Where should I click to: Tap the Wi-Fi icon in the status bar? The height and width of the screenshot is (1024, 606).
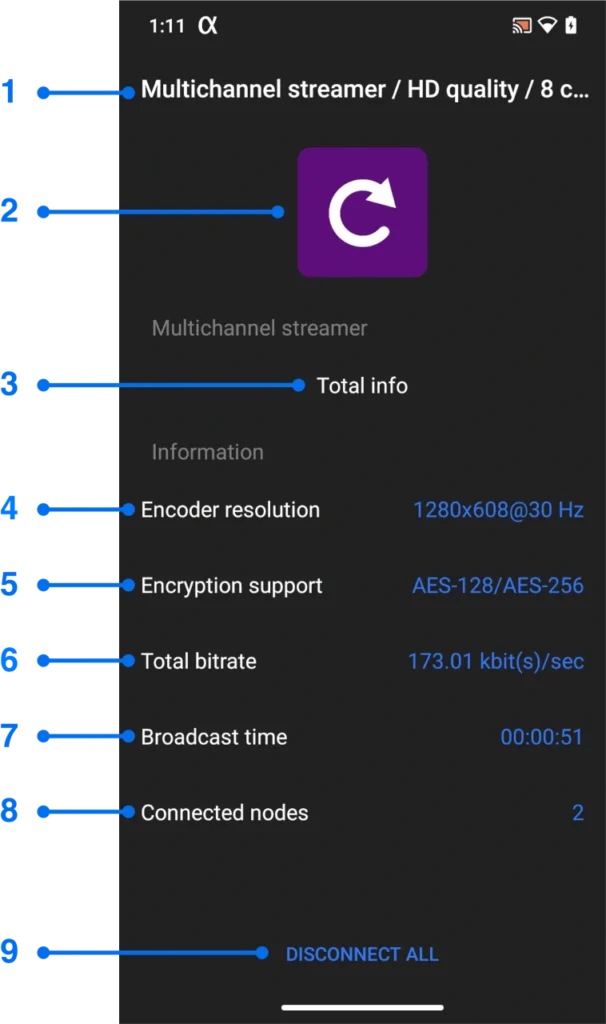546,26
